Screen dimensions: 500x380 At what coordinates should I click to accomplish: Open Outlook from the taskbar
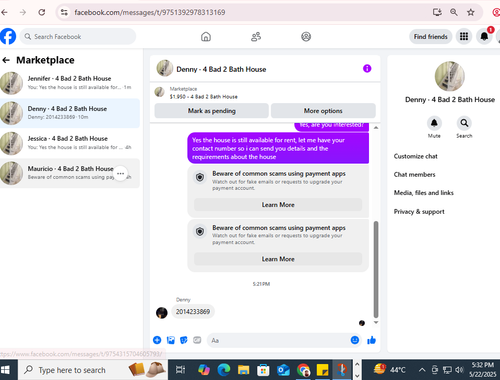point(283,370)
